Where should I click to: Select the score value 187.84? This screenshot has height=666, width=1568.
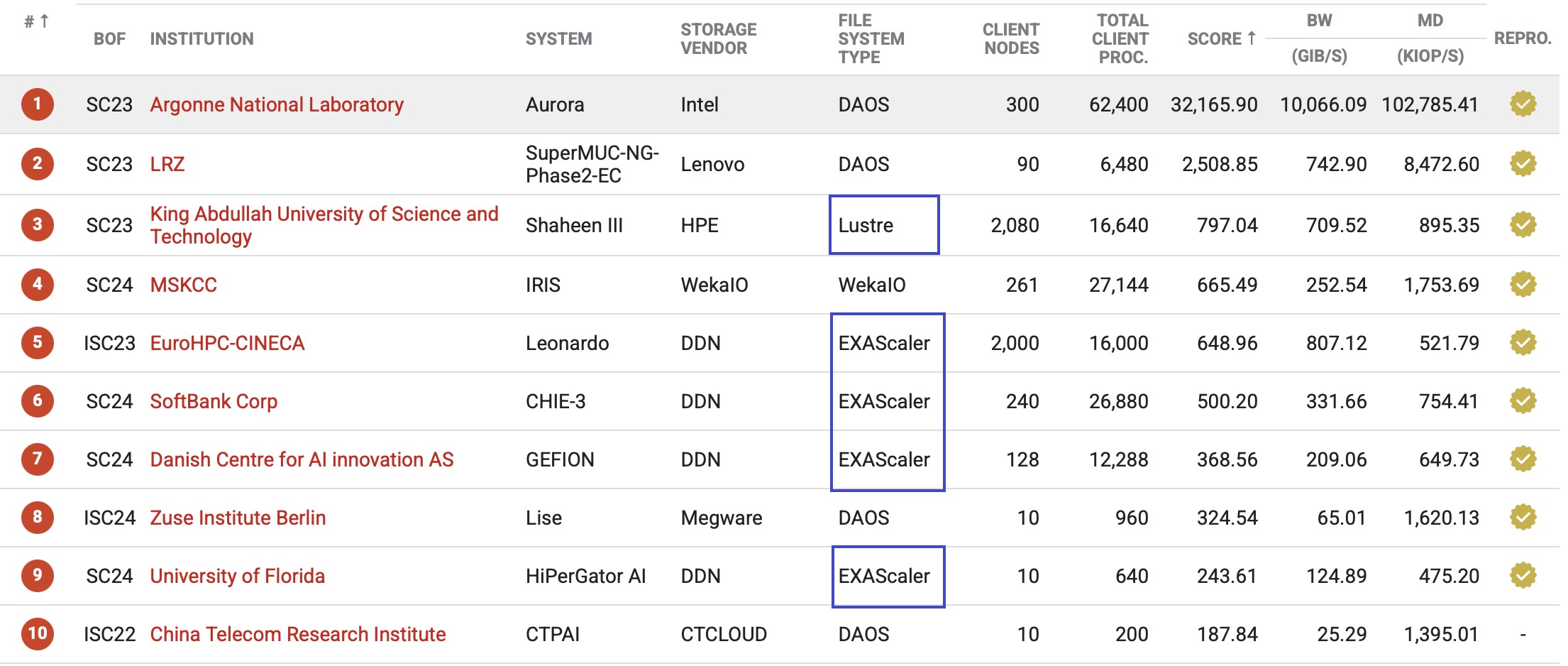(1227, 634)
